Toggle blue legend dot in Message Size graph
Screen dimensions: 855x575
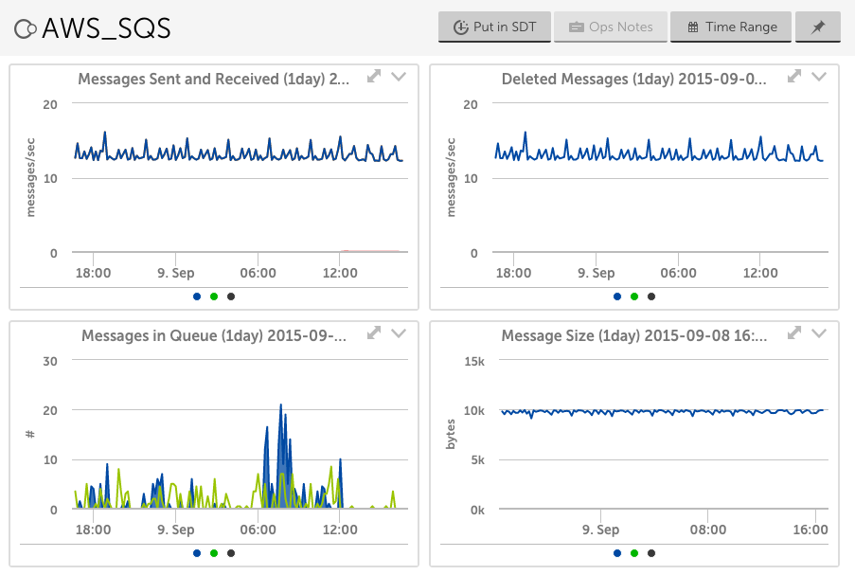click(x=617, y=553)
